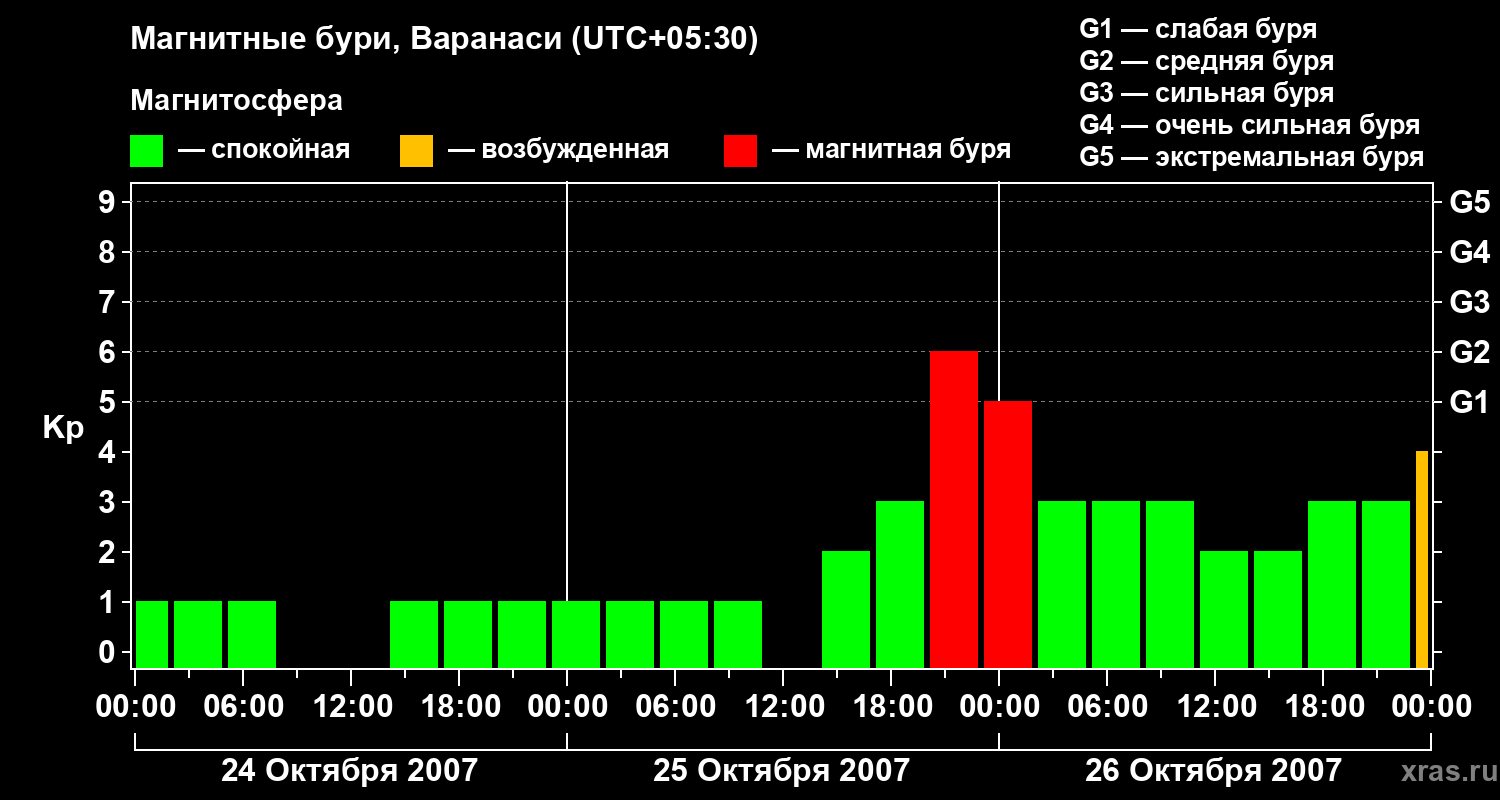Image resolution: width=1500 pixels, height=800 pixels.
Task: Select the red bar reaching Kp 5
Action: tap(1008, 534)
